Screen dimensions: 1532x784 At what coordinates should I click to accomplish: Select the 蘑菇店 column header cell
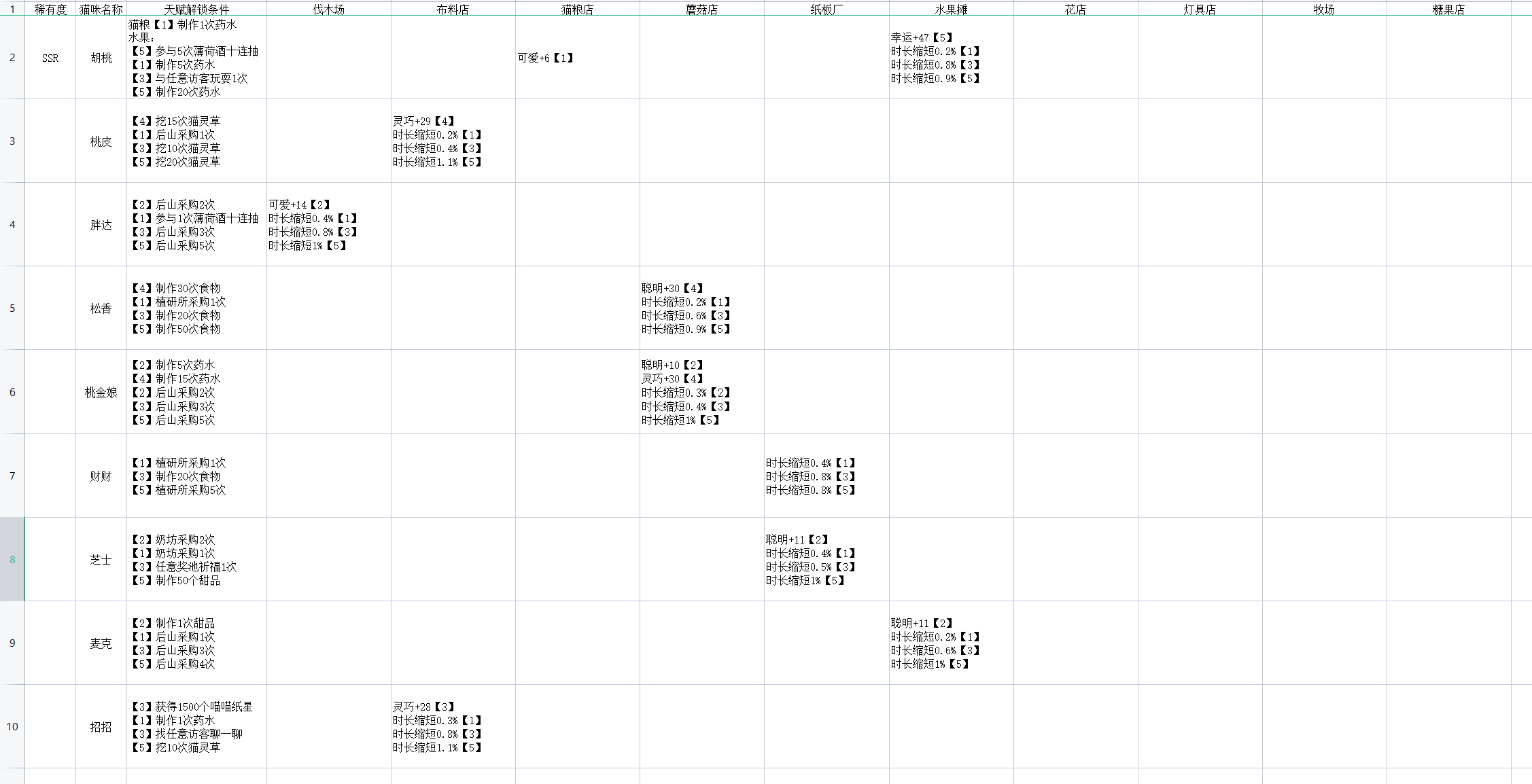[702, 10]
